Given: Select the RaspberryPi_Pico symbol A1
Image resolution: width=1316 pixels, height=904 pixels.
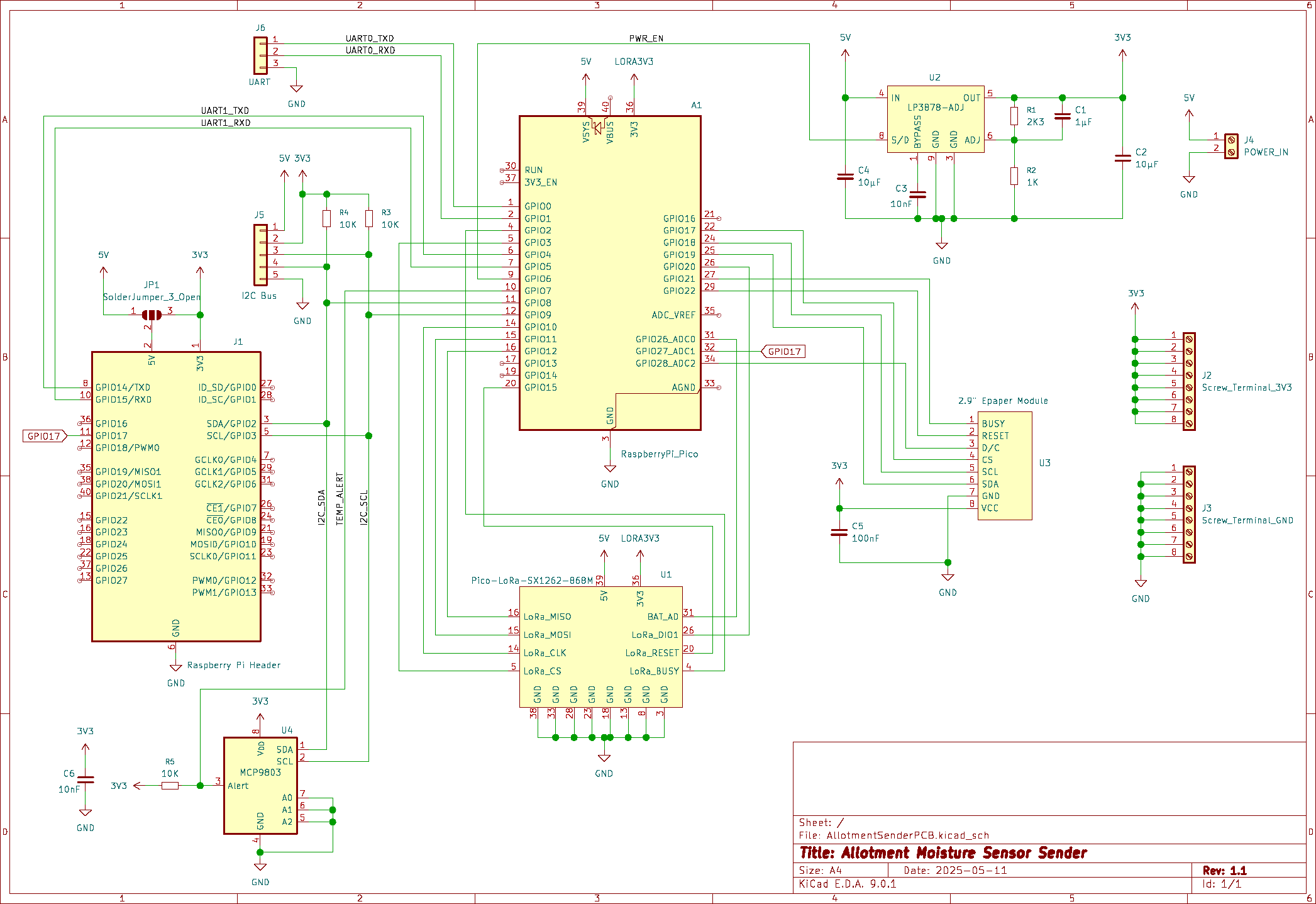Looking at the screenshot, I should (x=609, y=271).
